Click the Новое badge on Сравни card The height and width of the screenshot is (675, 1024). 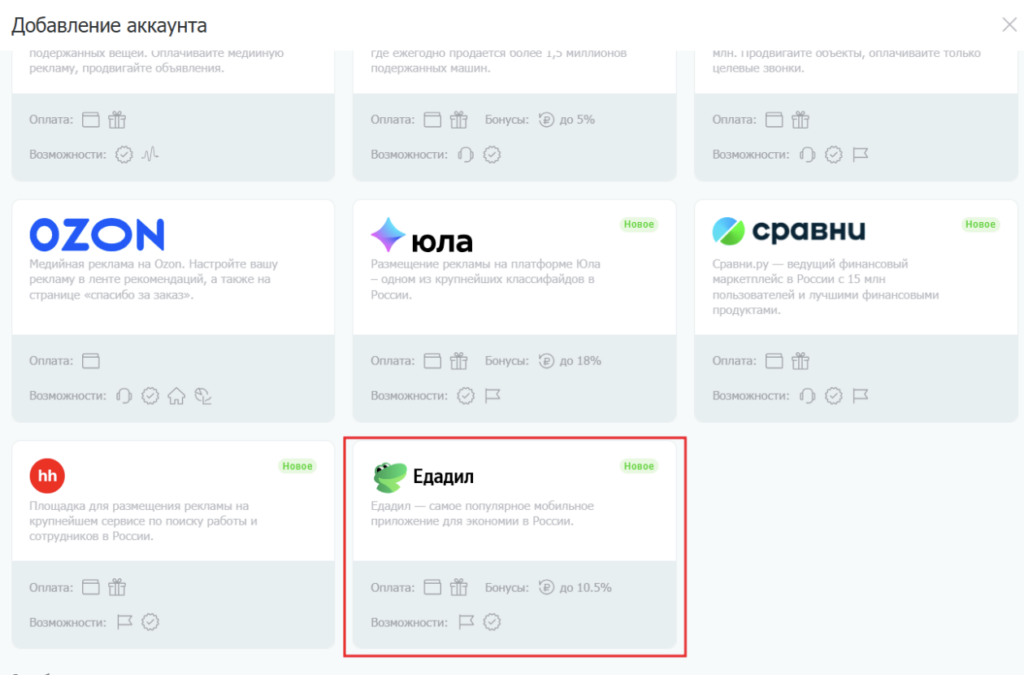click(980, 225)
